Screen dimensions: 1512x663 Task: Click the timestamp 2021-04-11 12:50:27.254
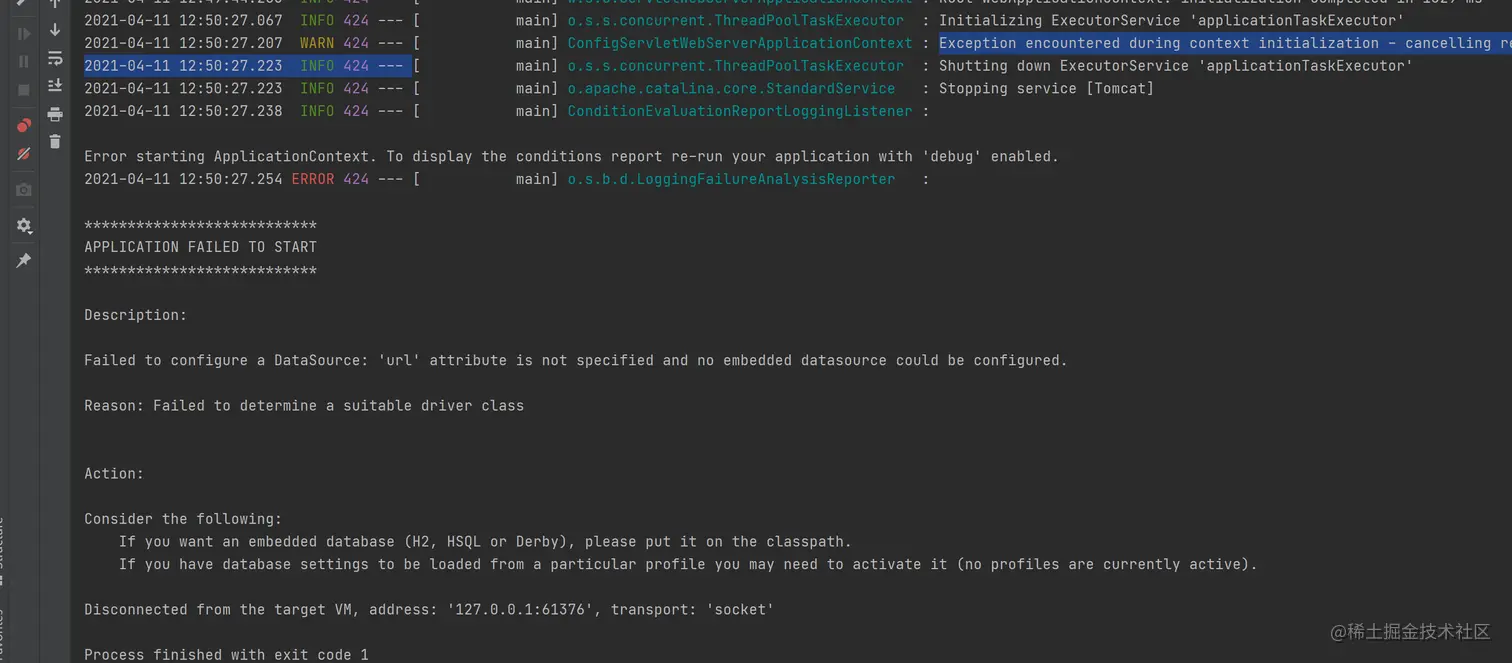pyautogui.click(x=183, y=179)
